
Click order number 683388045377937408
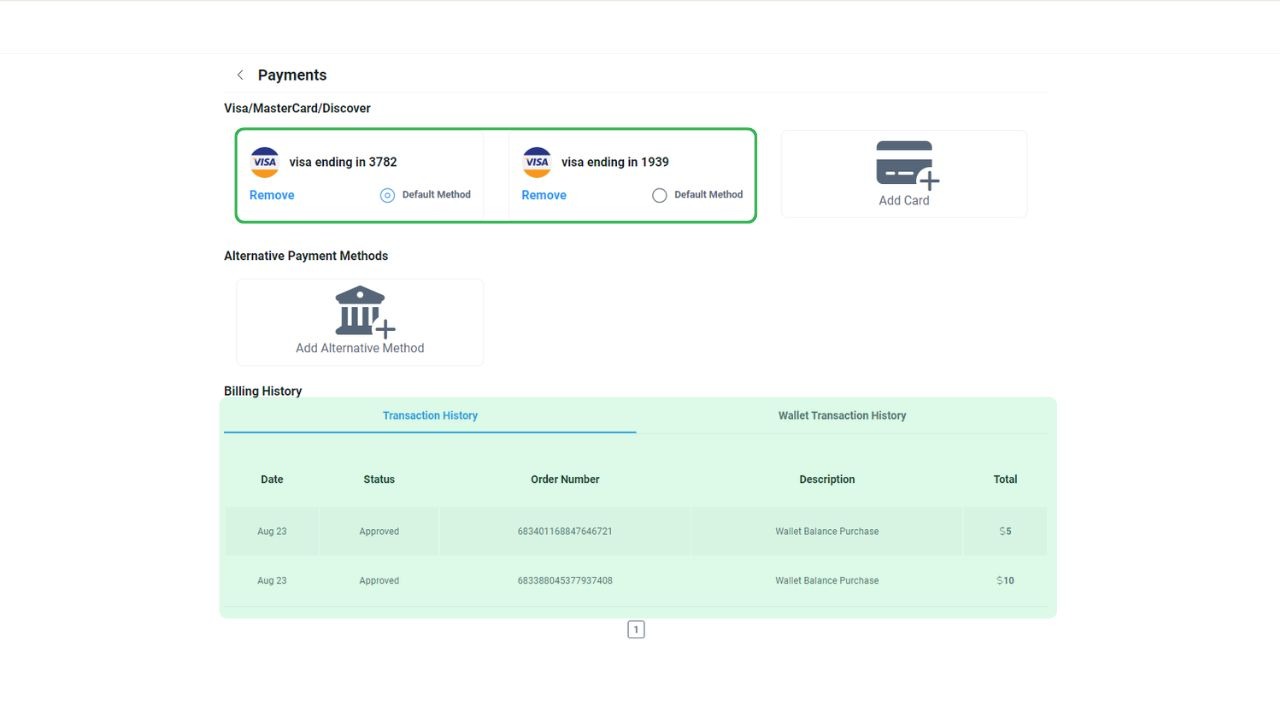pyautogui.click(x=565, y=580)
